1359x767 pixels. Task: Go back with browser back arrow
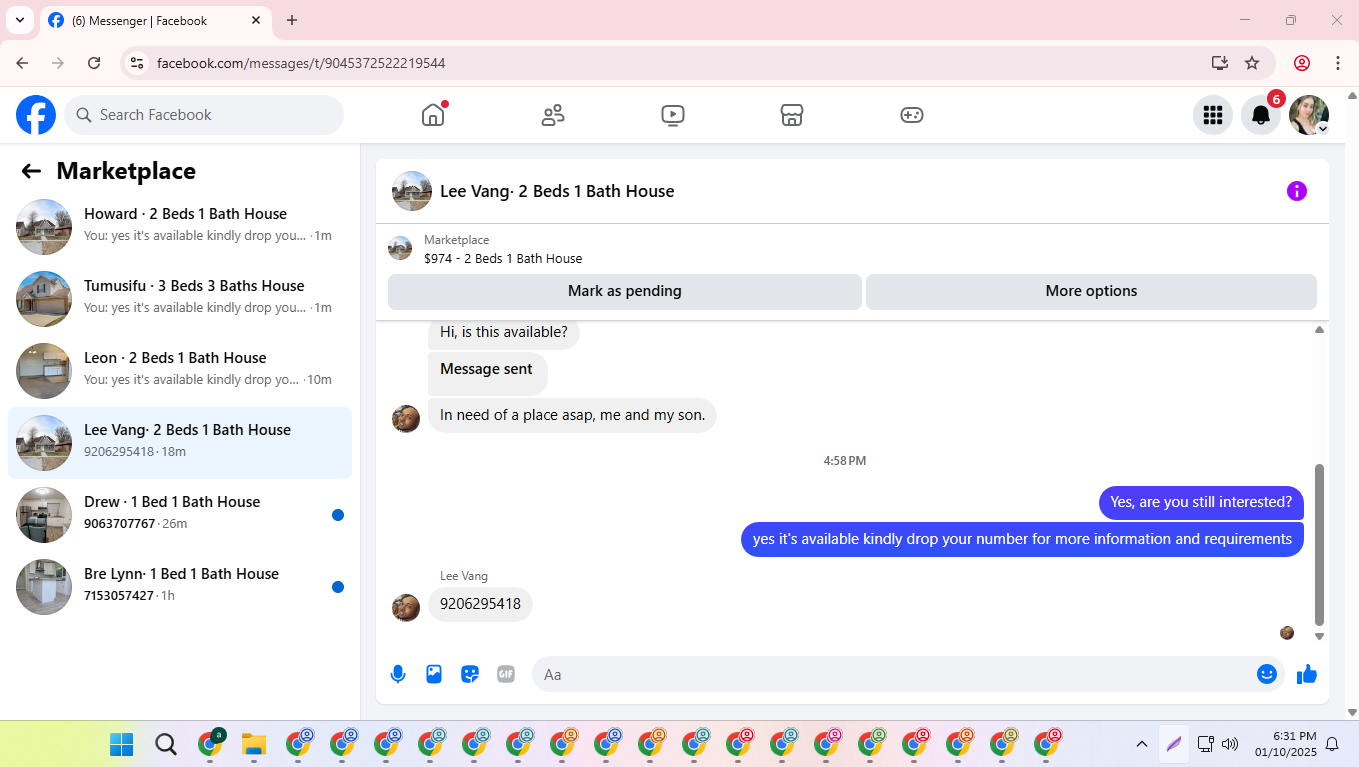pos(22,63)
